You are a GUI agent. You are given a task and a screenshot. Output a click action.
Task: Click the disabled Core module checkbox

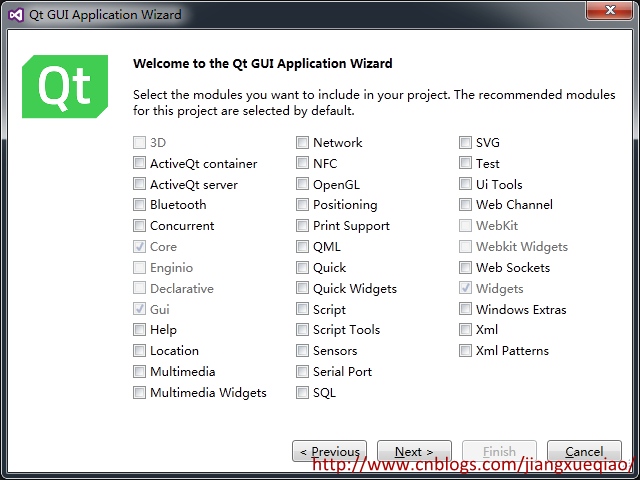[x=139, y=246]
